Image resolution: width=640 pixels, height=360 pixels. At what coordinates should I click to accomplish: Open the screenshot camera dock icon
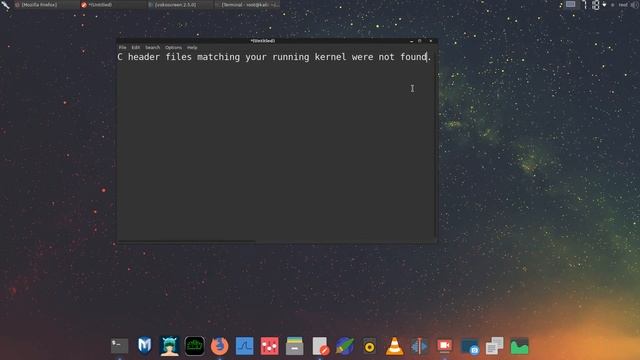469,347
